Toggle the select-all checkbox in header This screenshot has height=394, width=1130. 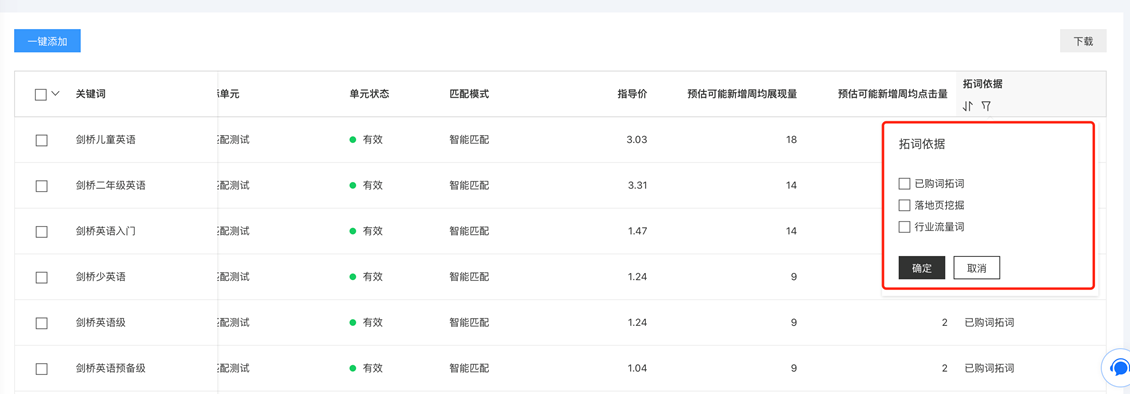[41, 94]
